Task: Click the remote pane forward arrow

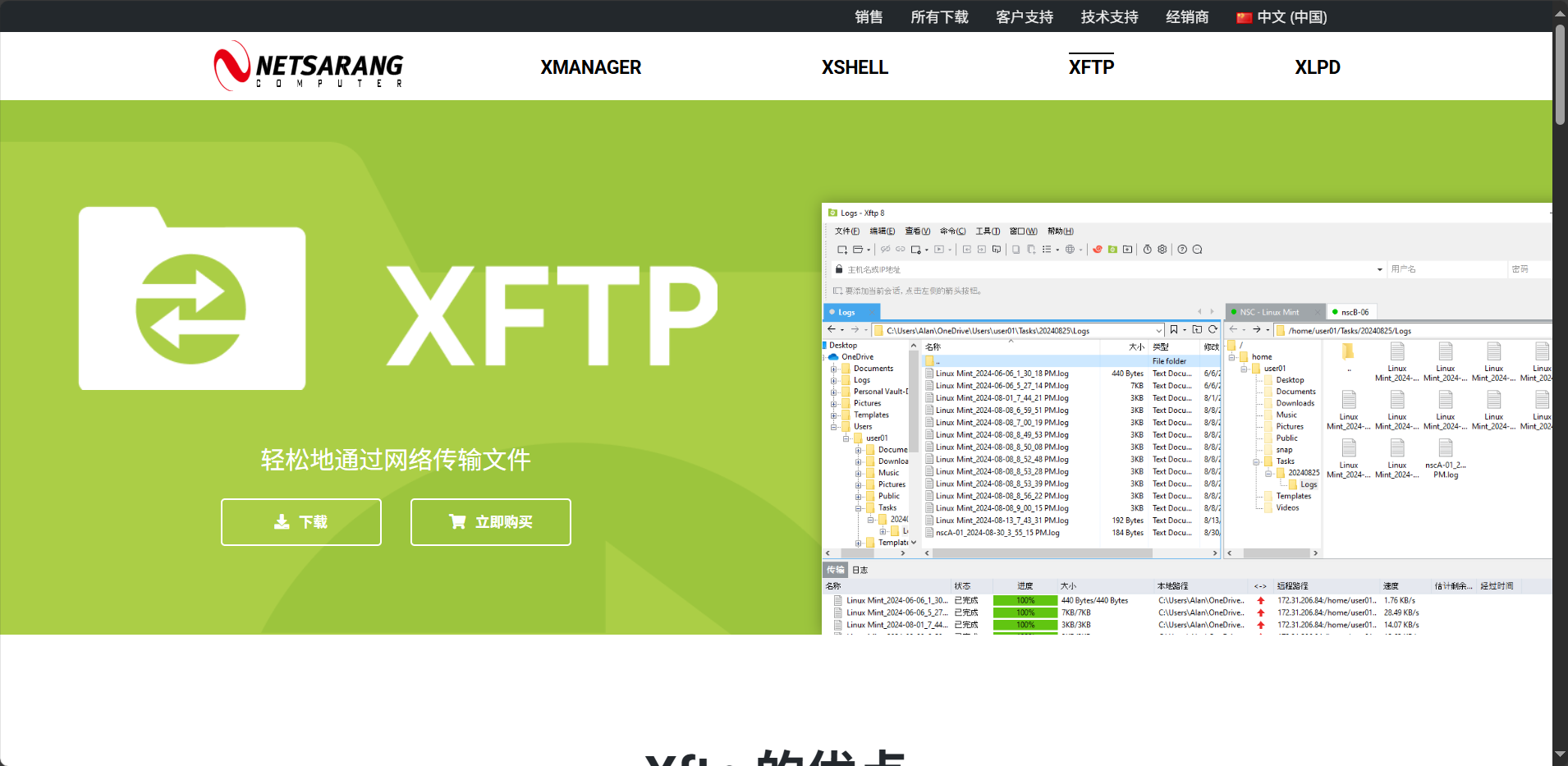Action: pos(1256,330)
